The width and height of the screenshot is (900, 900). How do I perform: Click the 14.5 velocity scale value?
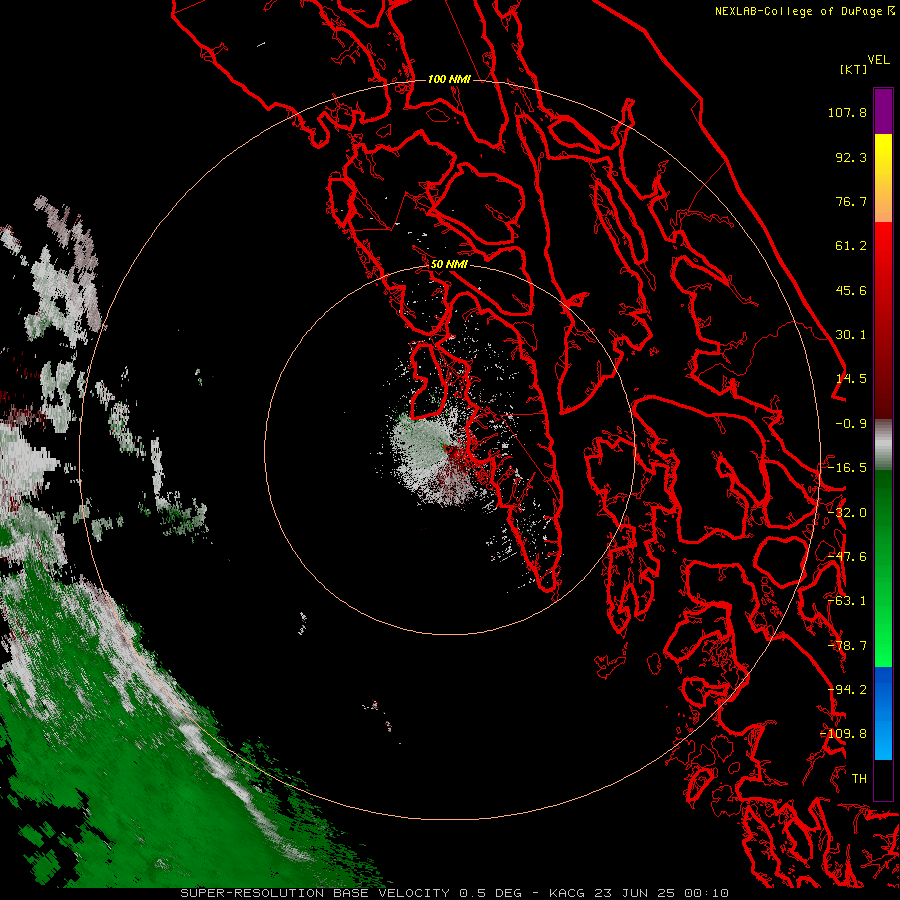(851, 379)
